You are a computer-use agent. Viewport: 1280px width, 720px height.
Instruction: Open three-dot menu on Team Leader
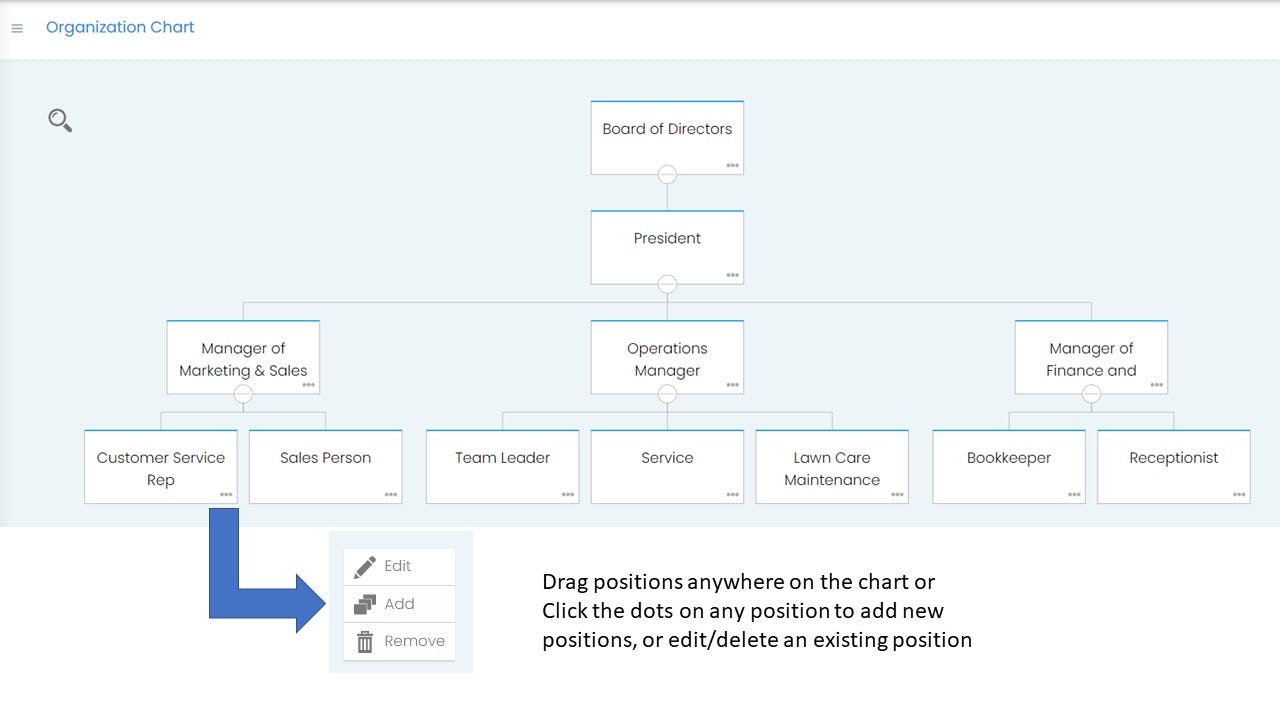567,494
